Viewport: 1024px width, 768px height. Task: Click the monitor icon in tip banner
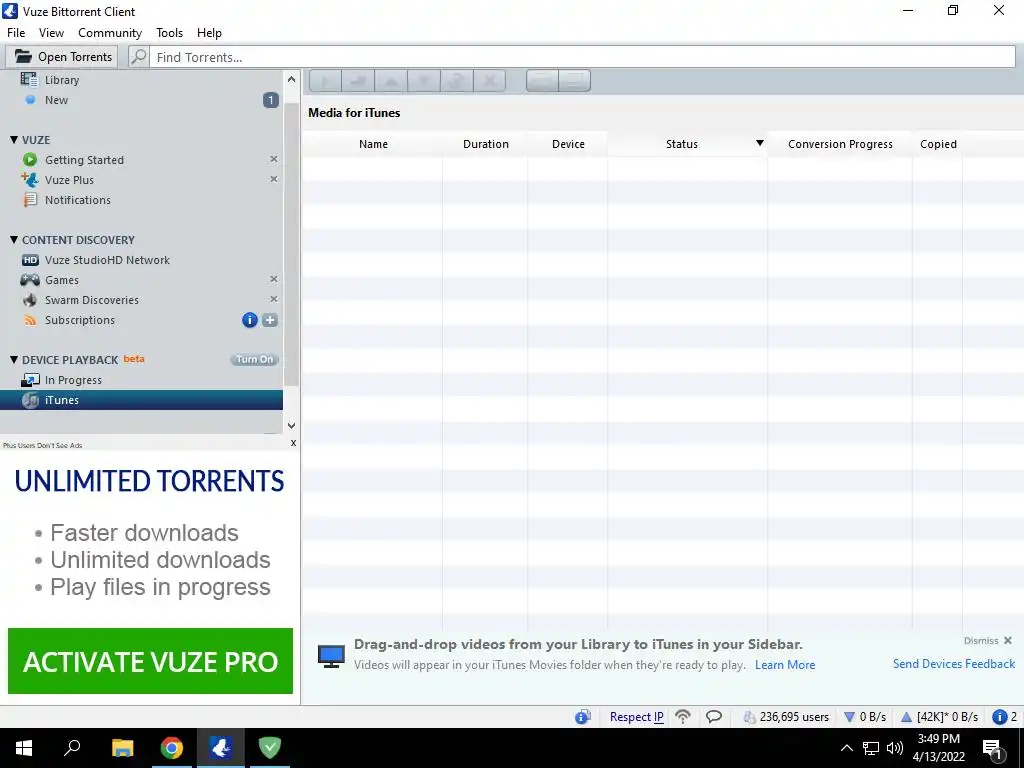(x=331, y=656)
